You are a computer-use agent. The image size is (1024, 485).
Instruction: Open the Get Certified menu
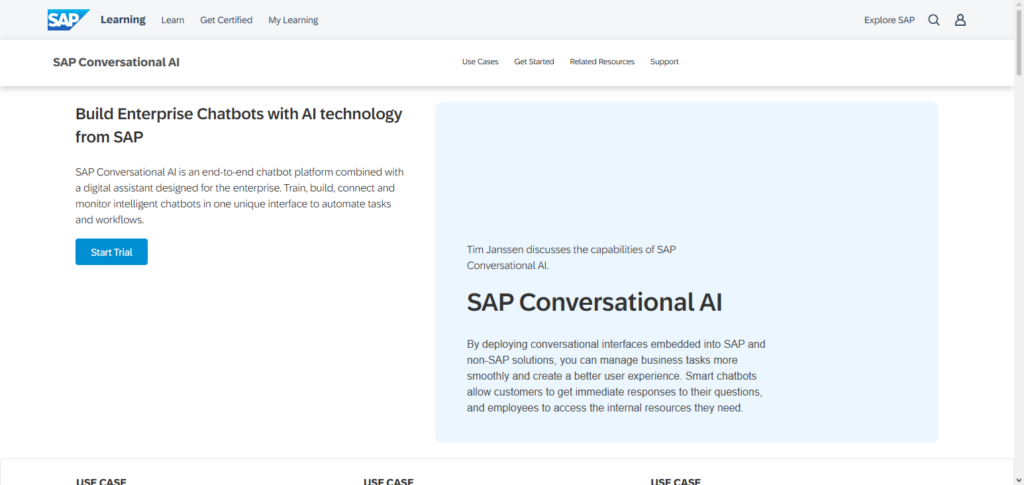pos(226,20)
